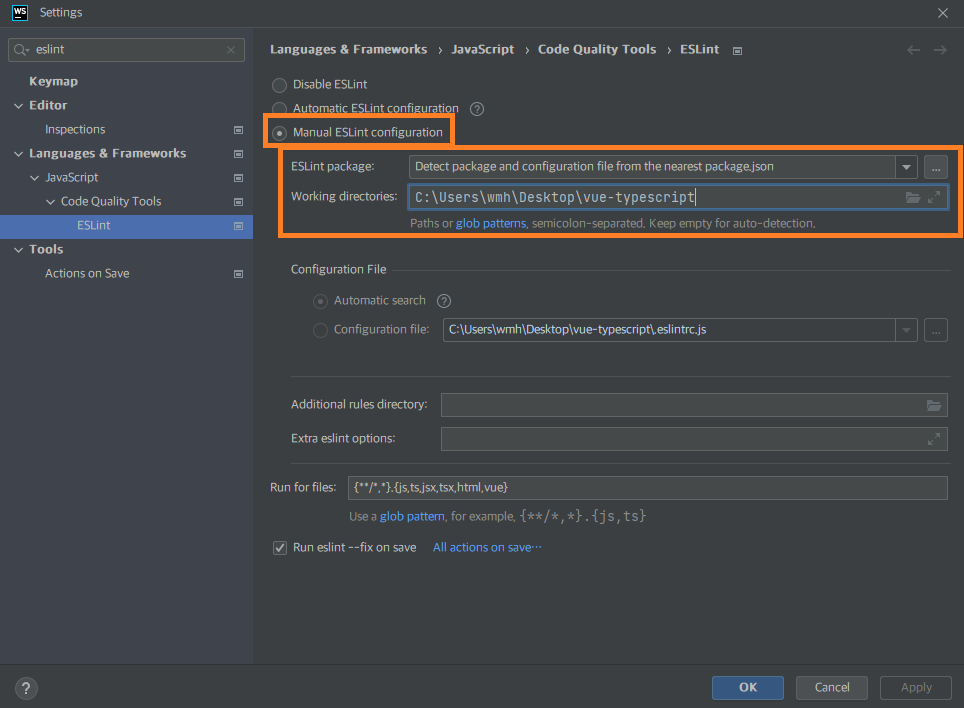Click project-level icon beside JavaScript row
The width and height of the screenshot is (964, 708).
click(239, 178)
